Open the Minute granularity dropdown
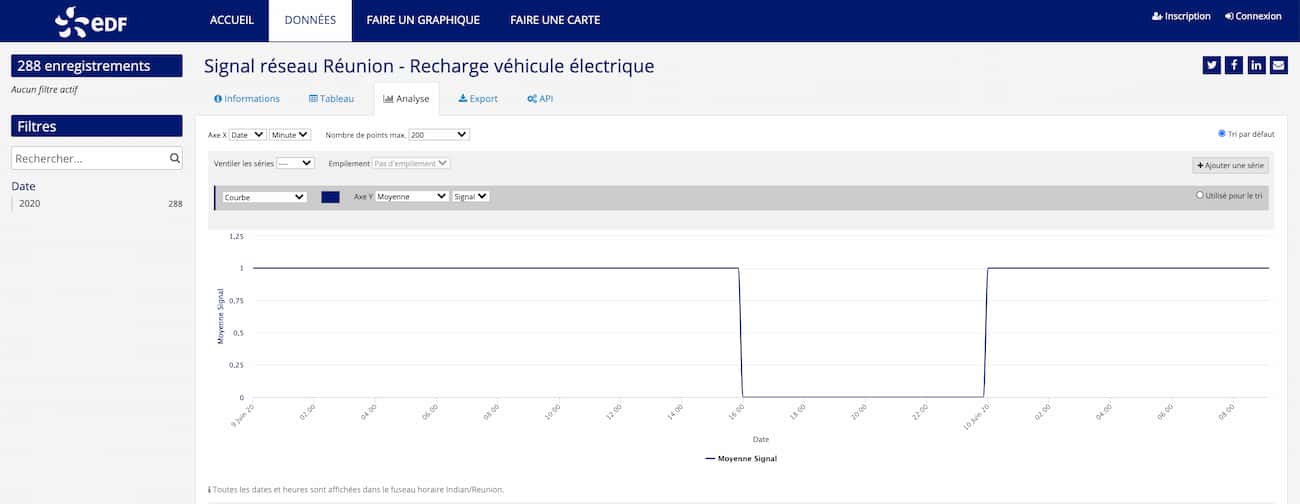The height and width of the screenshot is (504, 1300). click(x=290, y=134)
